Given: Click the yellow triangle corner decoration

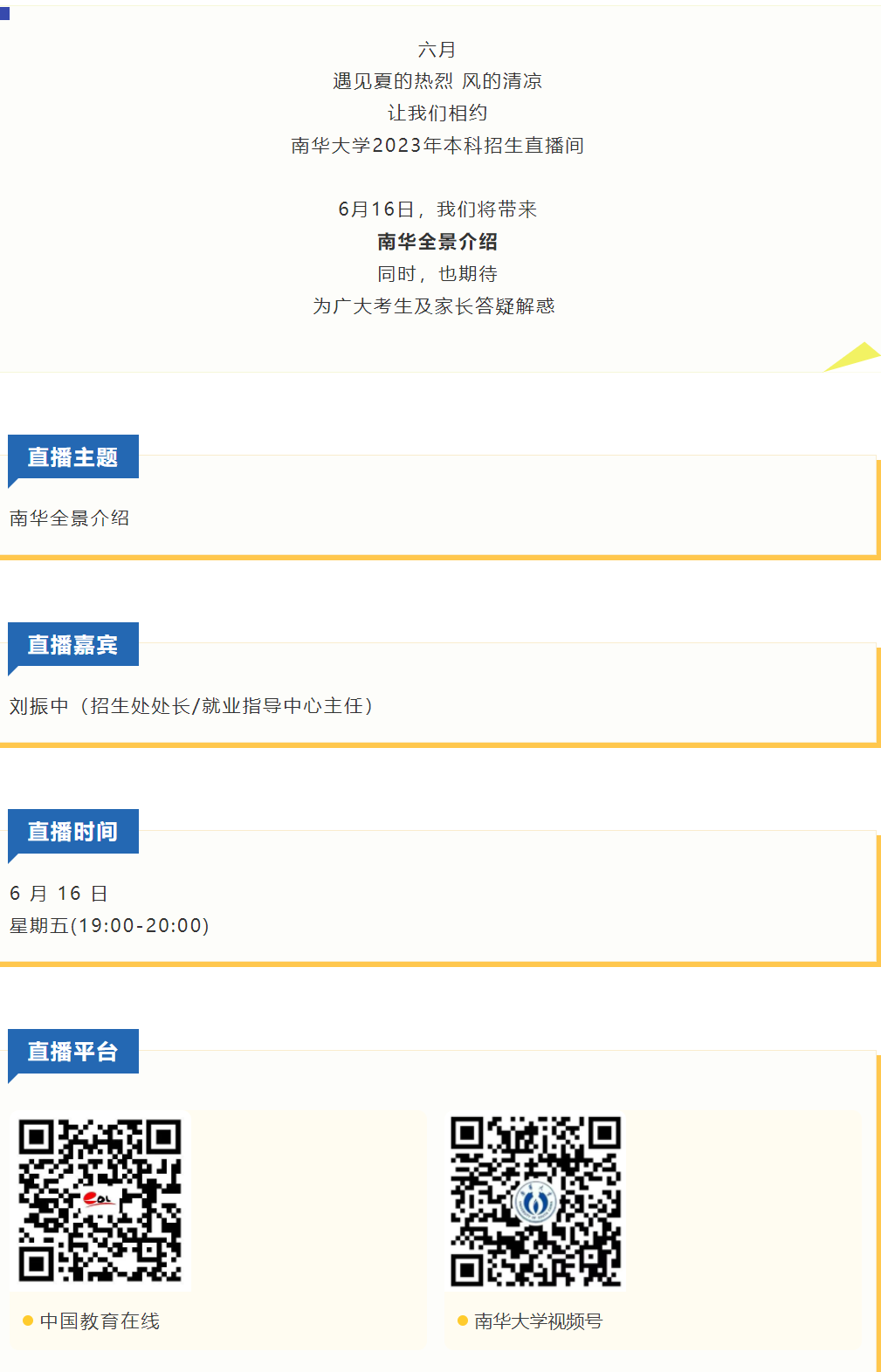Looking at the screenshot, I should tap(854, 357).
